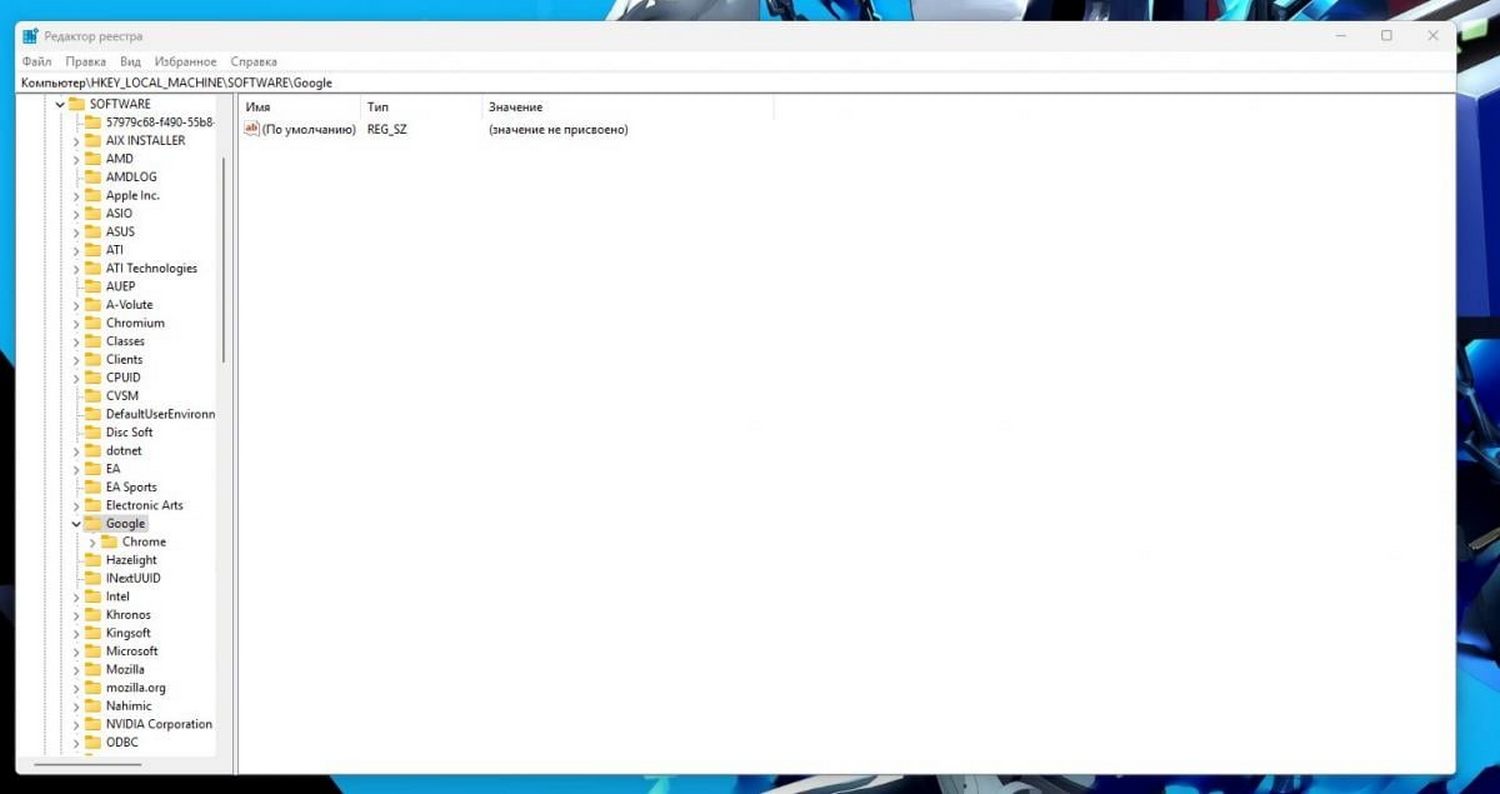Click the tree vertical scrollbar thumb
This screenshot has height=794, width=1500.
point(224,260)
